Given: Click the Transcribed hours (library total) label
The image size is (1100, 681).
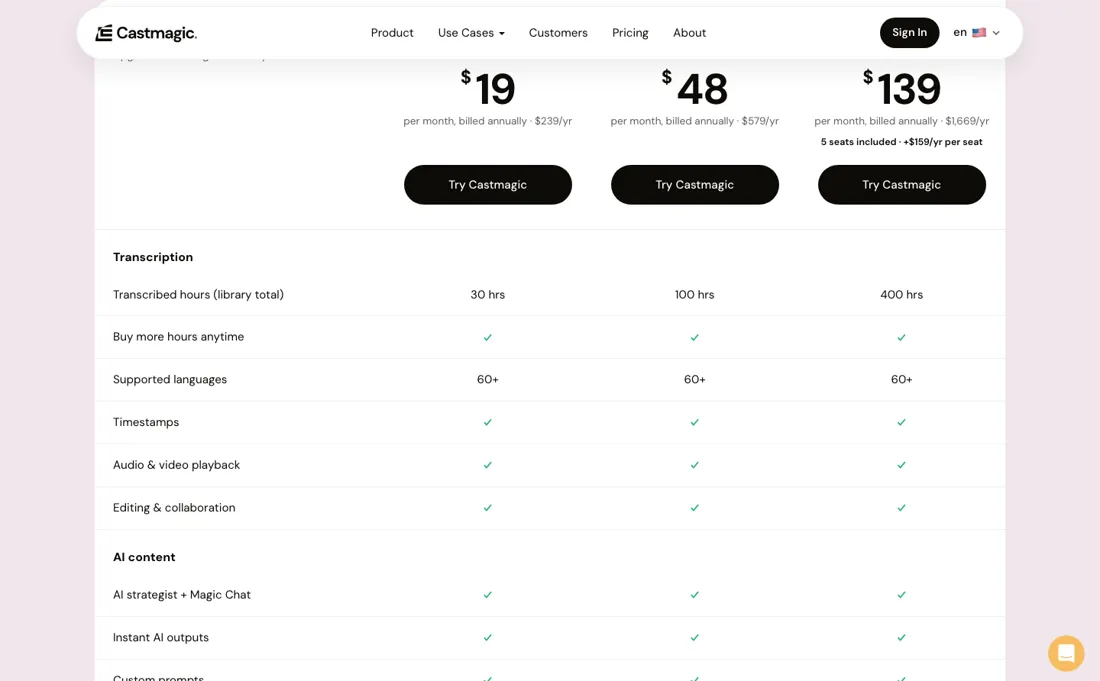Looking at the screenshot, I should [x=199, y=295].
